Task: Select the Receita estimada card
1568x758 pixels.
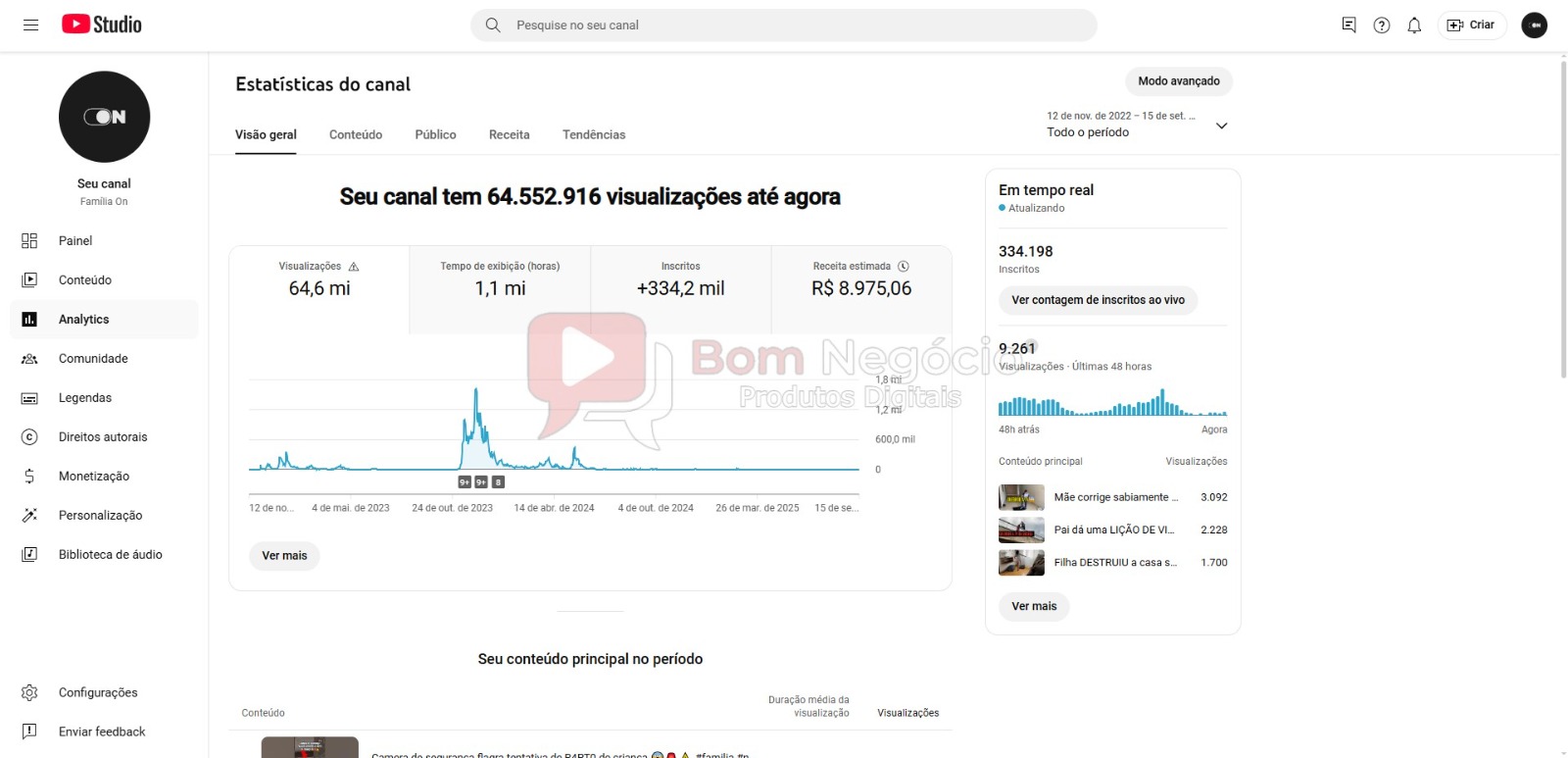Action: [x=861, y=289]
